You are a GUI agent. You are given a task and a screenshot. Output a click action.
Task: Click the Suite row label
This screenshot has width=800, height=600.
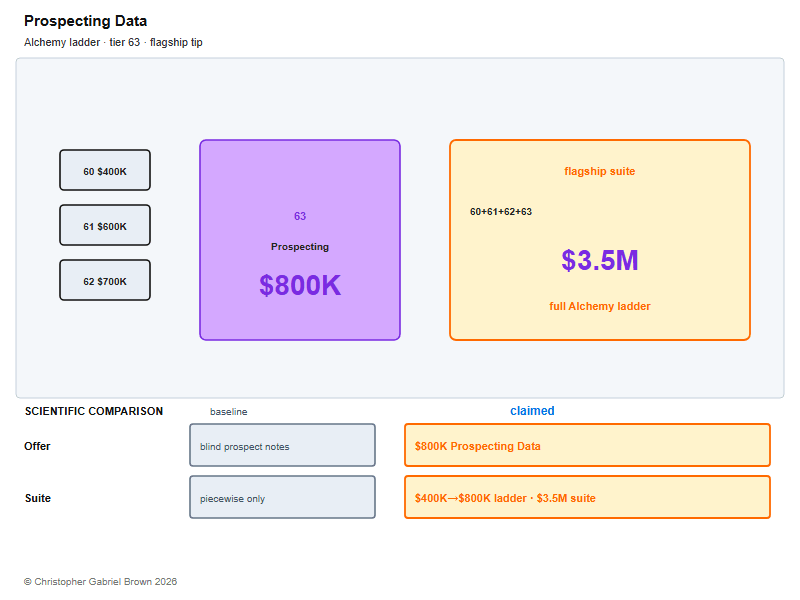[38, 498]
